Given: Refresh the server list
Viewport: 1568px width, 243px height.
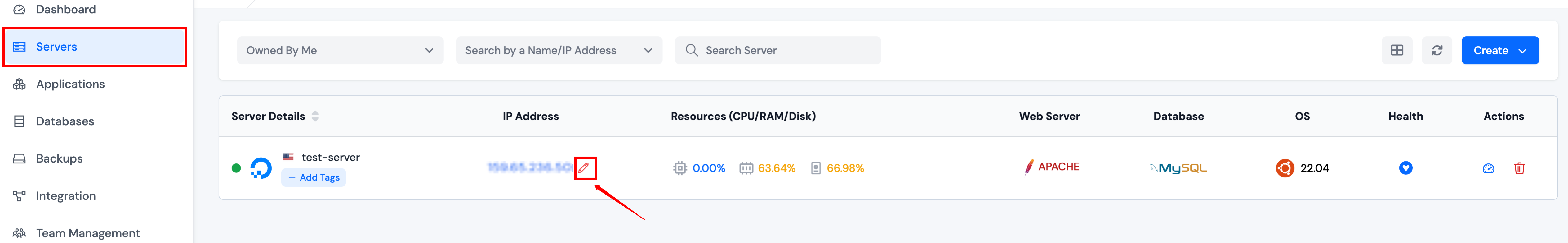Looking at the screenshot, I should [1437, 50].
